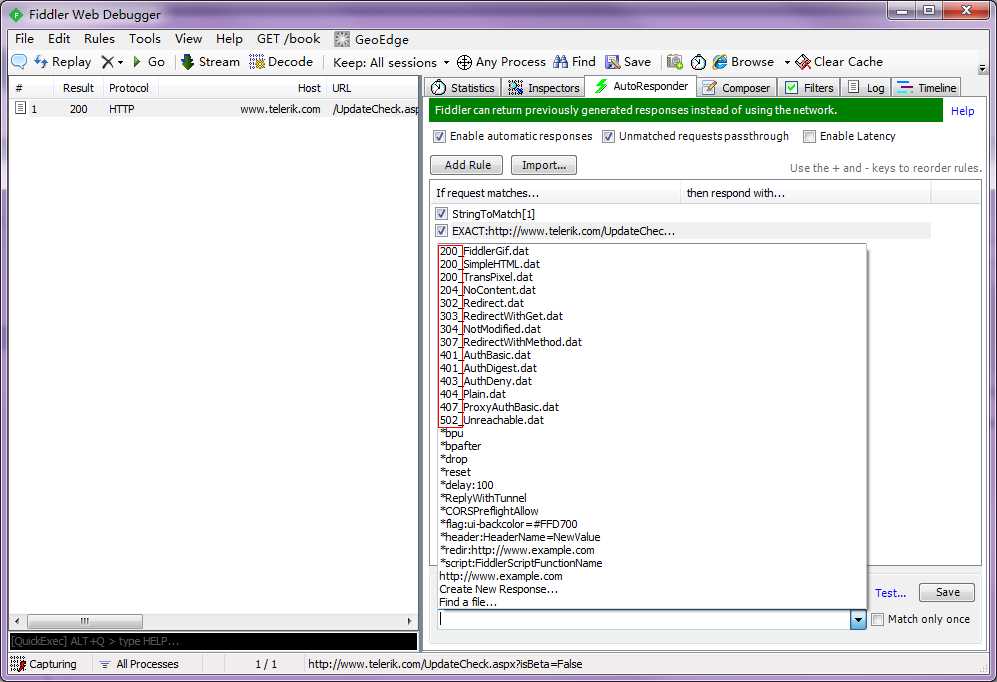The height and width of the screenshot is (682, 997).
Task: Click the rule editor Save button
Action: click(947, 592)
